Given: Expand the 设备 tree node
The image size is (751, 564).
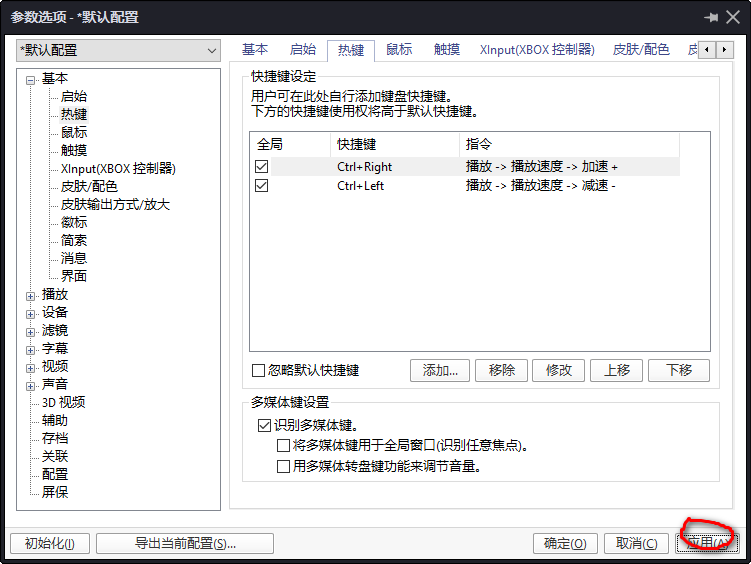Looking at the screenshot, I should tap(31, 314).
